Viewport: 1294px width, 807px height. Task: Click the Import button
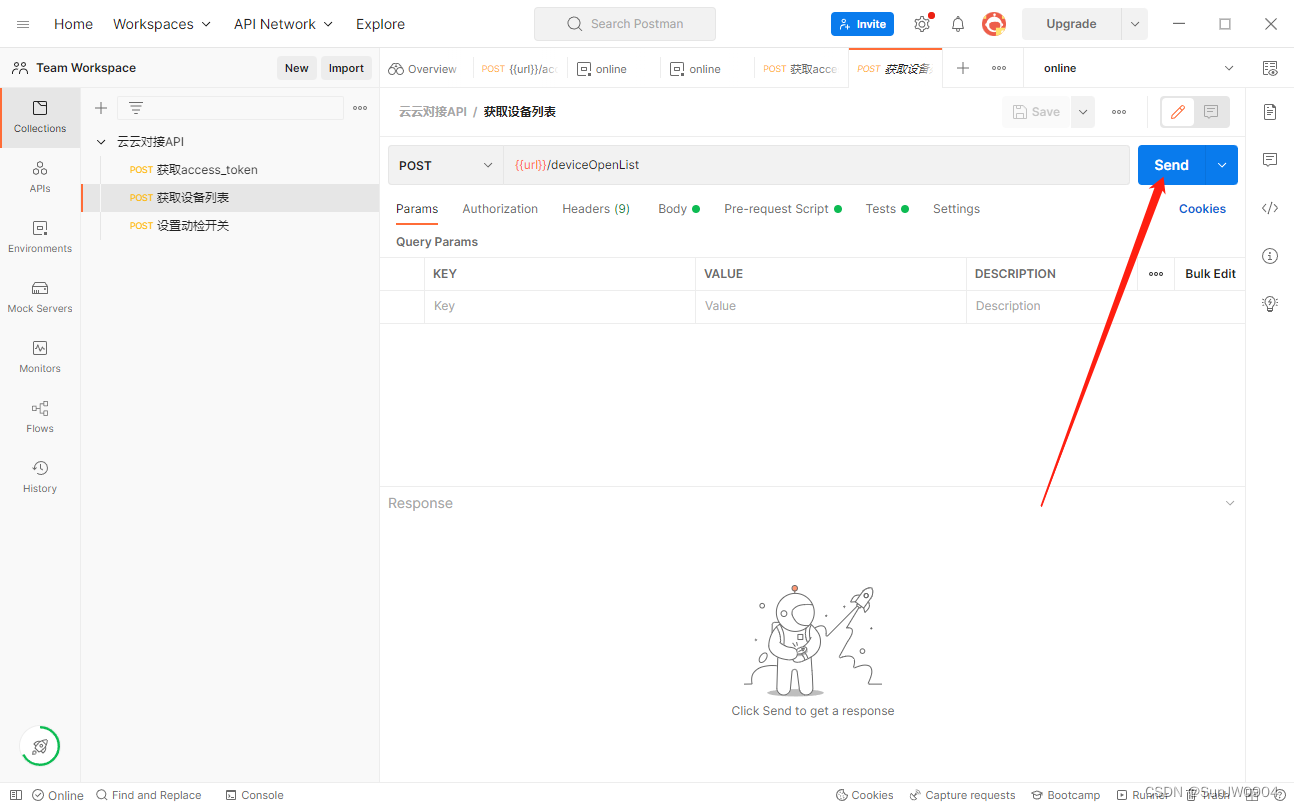tap(346, 68)
